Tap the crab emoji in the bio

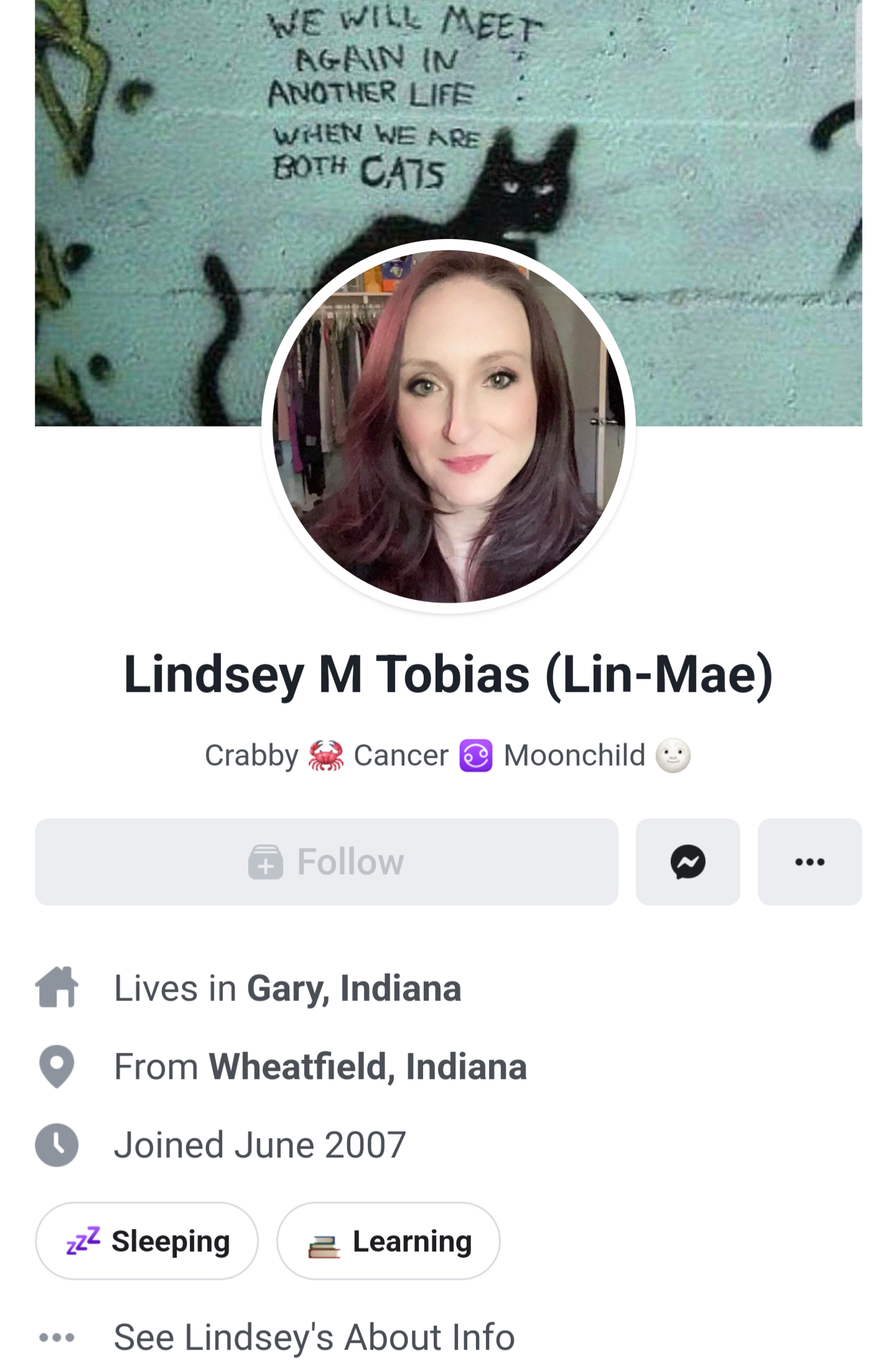325,756
